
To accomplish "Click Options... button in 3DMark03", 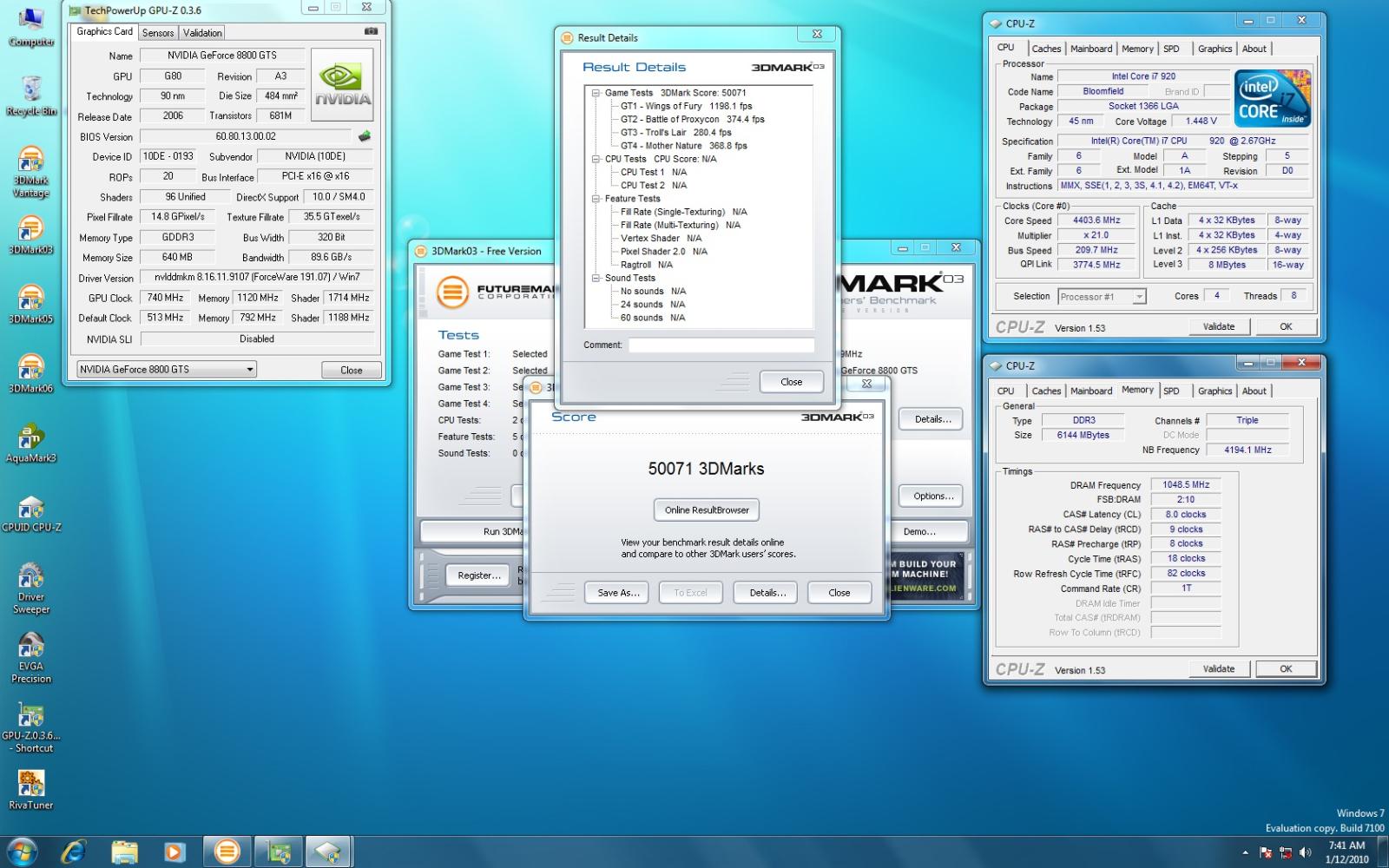I will point(932,496).
